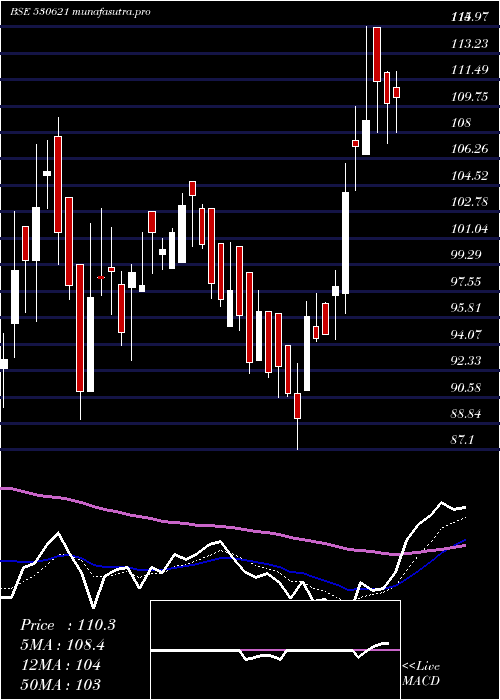The image size is (500, 700).
Task: Select the '5MA : 108.4' readout
Action: (x=65, y=645)
